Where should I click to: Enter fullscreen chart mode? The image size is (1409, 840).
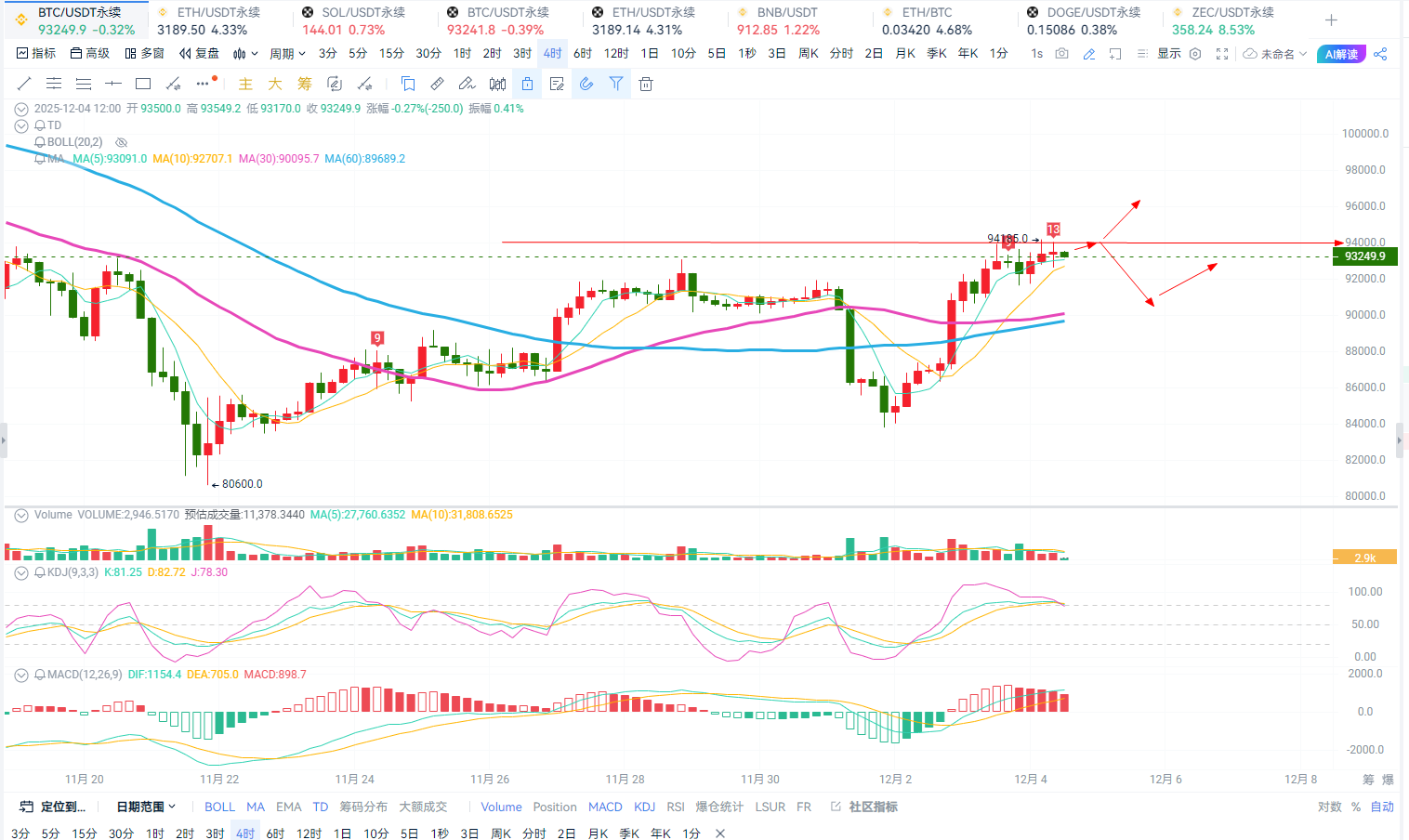pos(1222,54)
